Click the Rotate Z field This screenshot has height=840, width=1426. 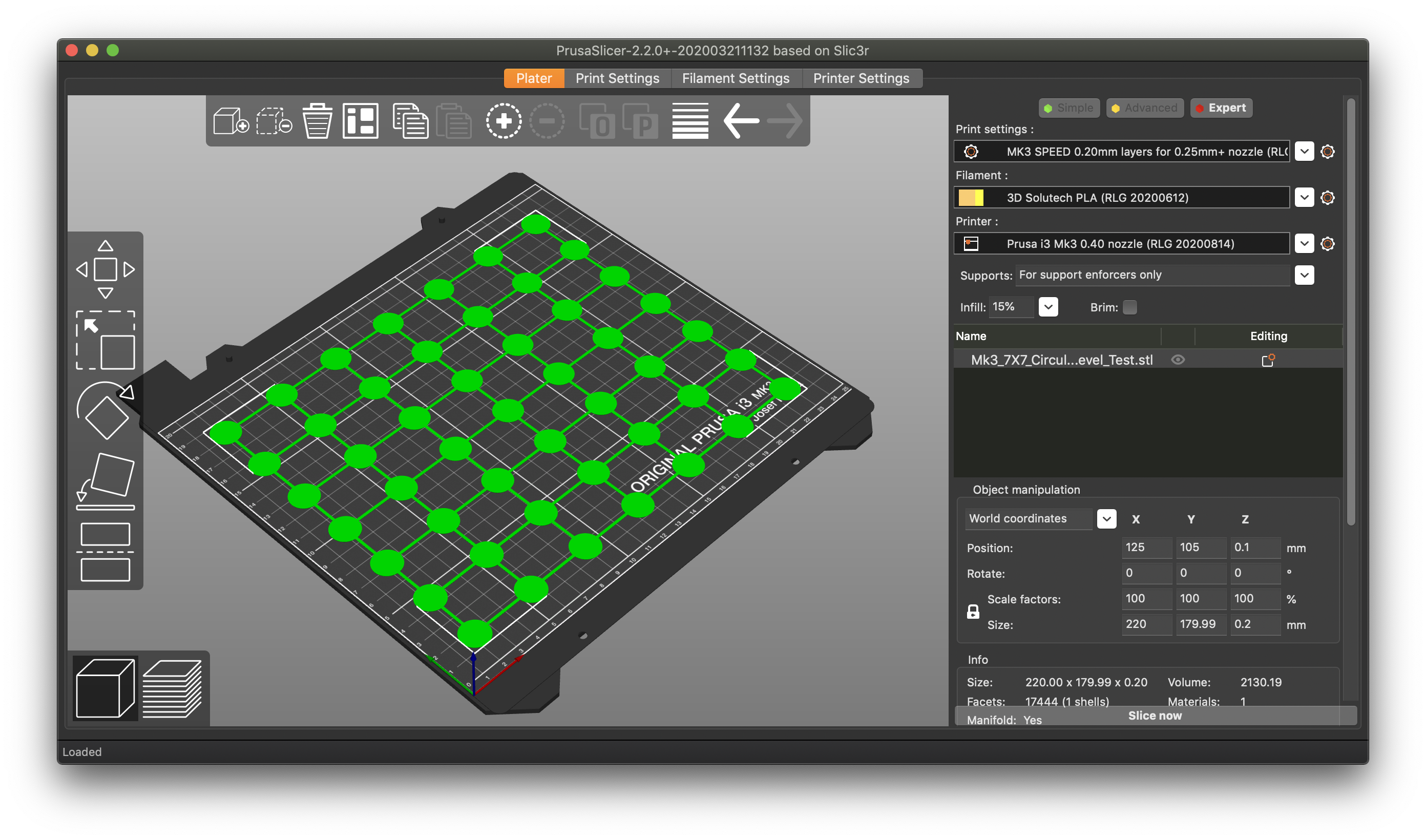pos(1255,573)
